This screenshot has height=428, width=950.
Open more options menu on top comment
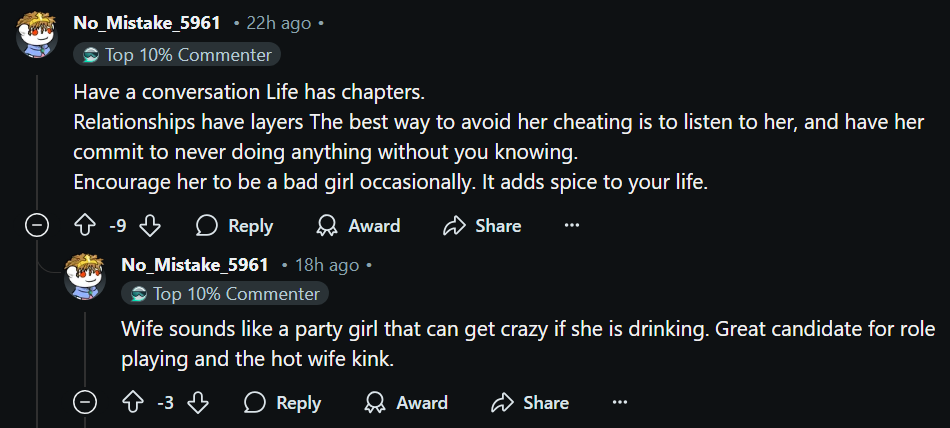[572, 226]
